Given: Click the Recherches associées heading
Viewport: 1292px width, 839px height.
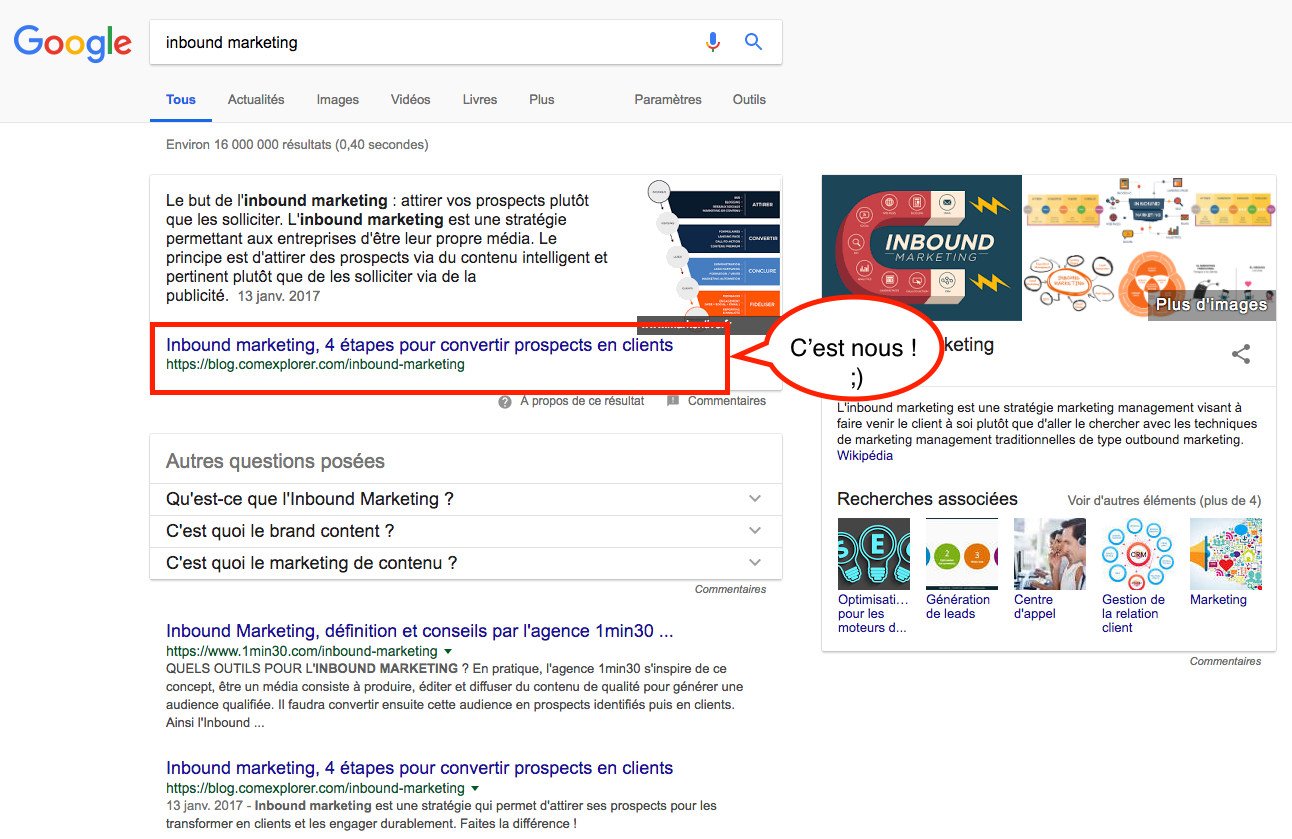Looking at the screenshot, I should pyautogui.click(x=927, y=499).
